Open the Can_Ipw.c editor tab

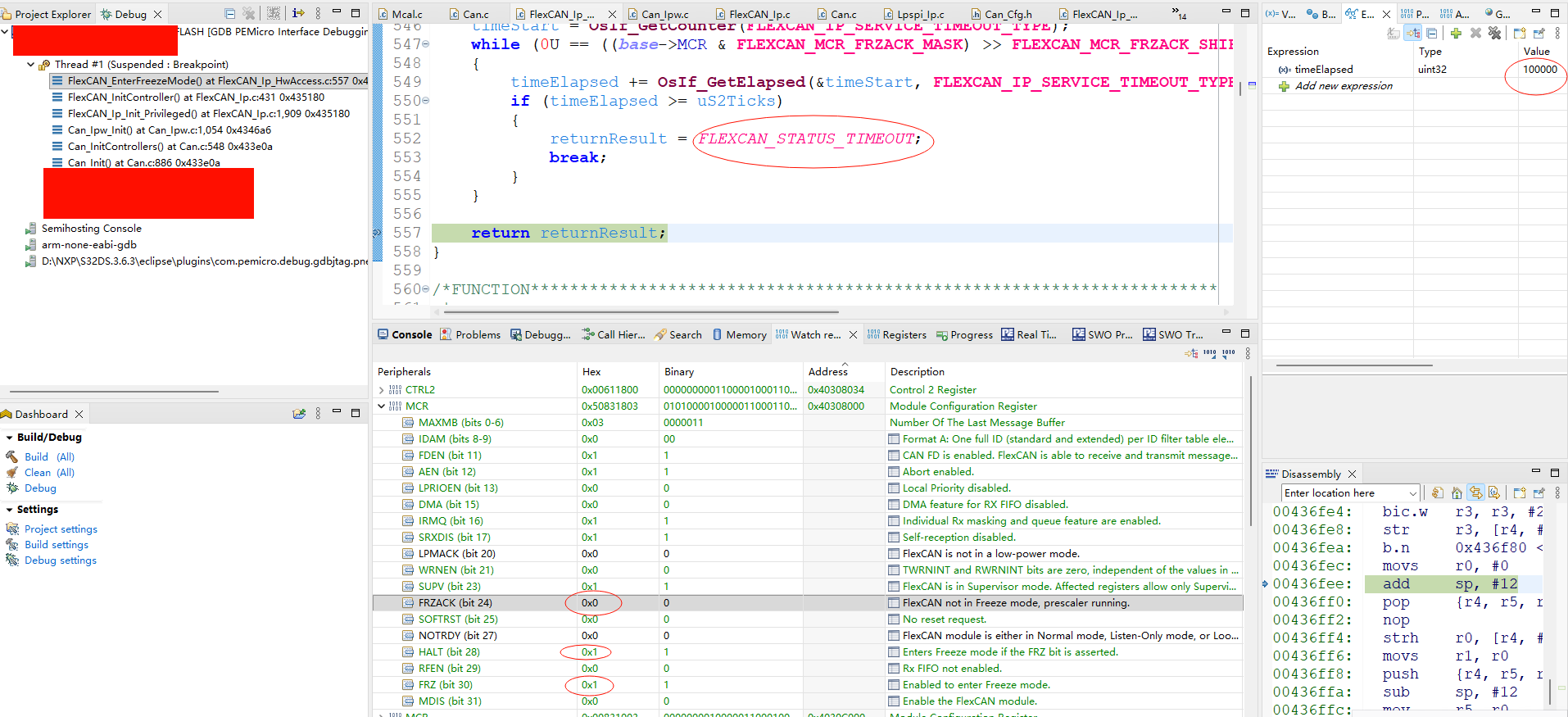(x=658, y=14)
